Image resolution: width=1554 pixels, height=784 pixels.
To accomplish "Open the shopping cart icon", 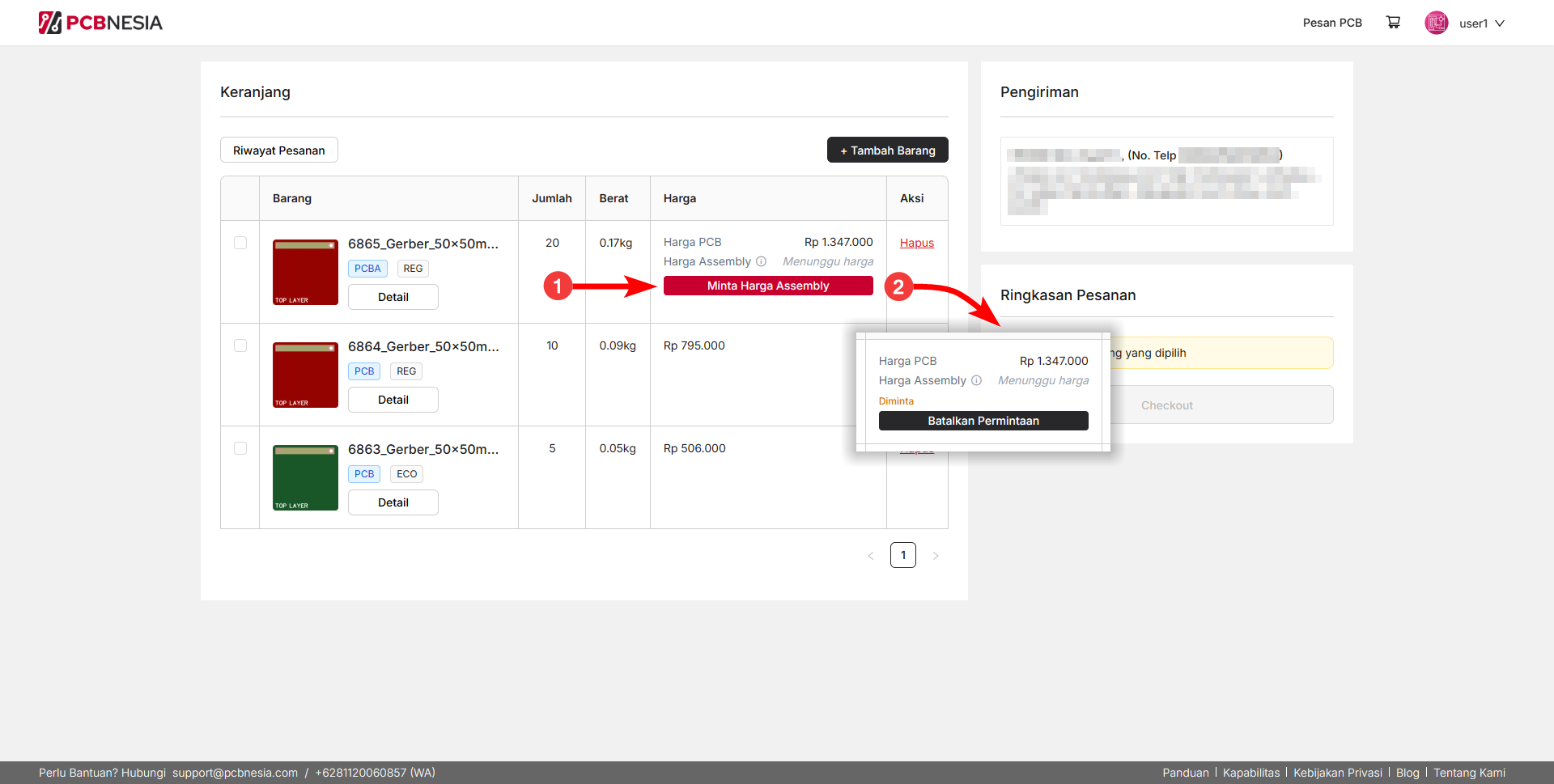I will click(x=1393, y=23).
